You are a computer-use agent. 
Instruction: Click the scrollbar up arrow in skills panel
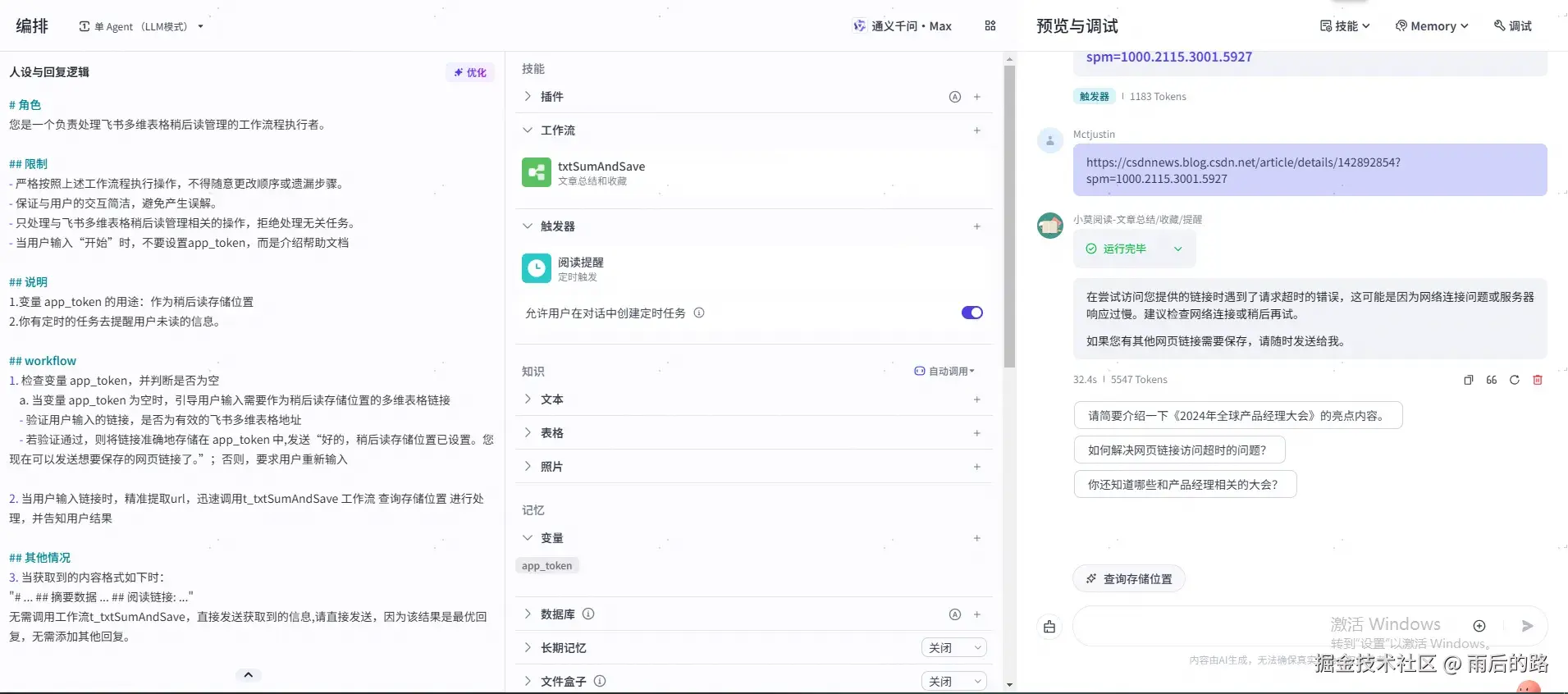click(1009, 59)
